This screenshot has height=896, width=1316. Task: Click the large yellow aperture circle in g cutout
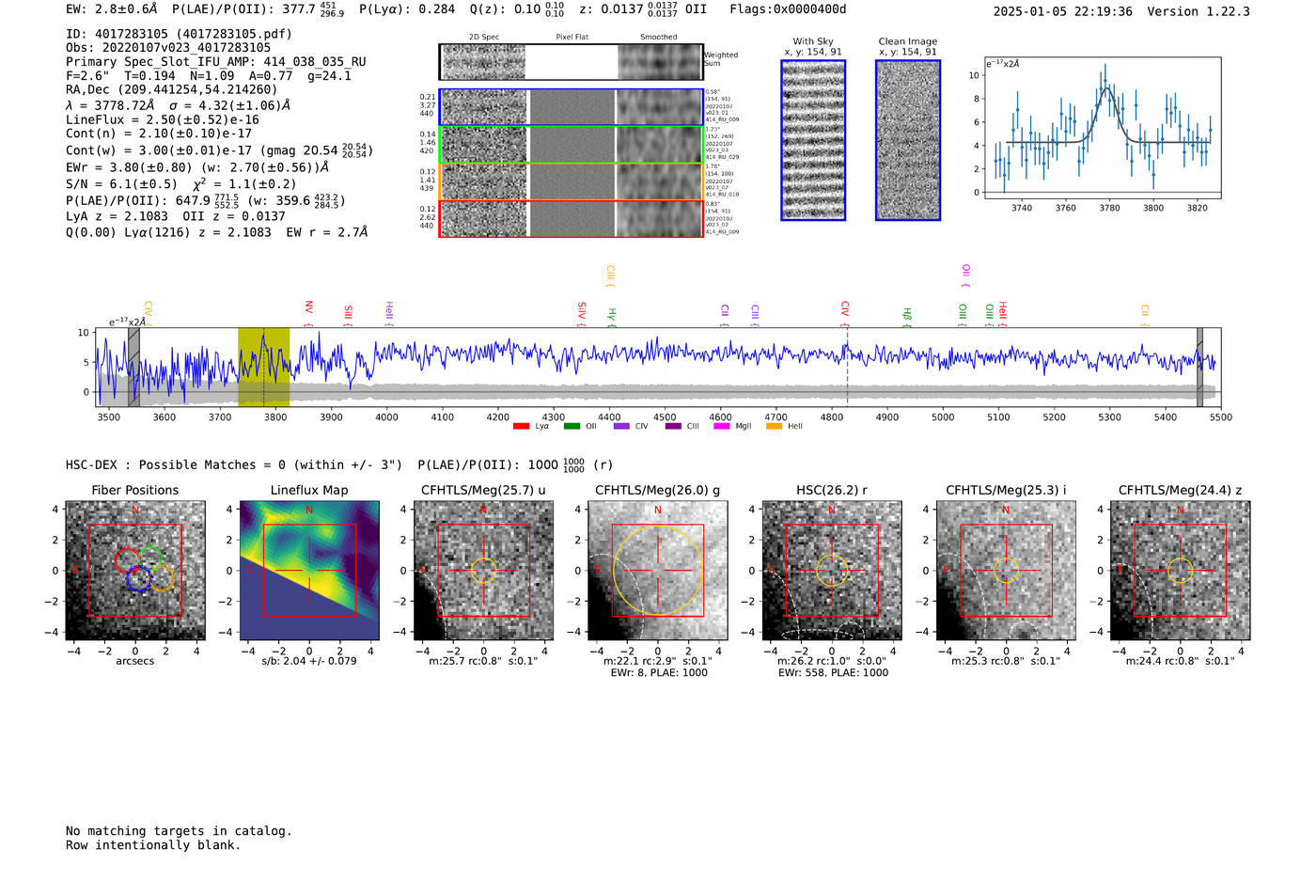coord(657,570)
